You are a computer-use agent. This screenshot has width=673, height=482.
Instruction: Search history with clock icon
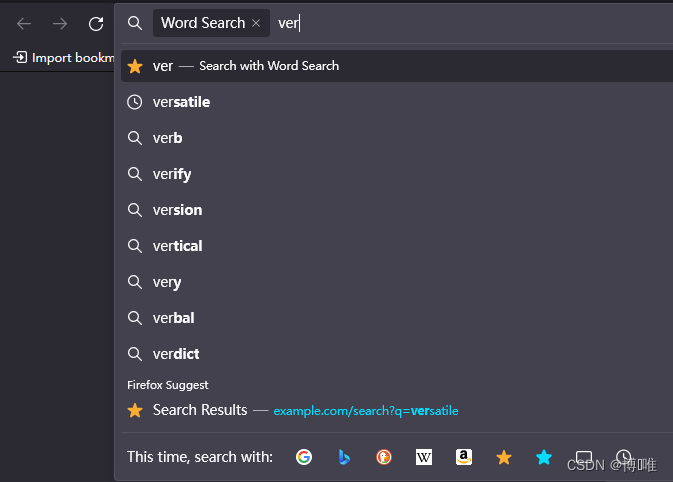[x=624, y=457]
